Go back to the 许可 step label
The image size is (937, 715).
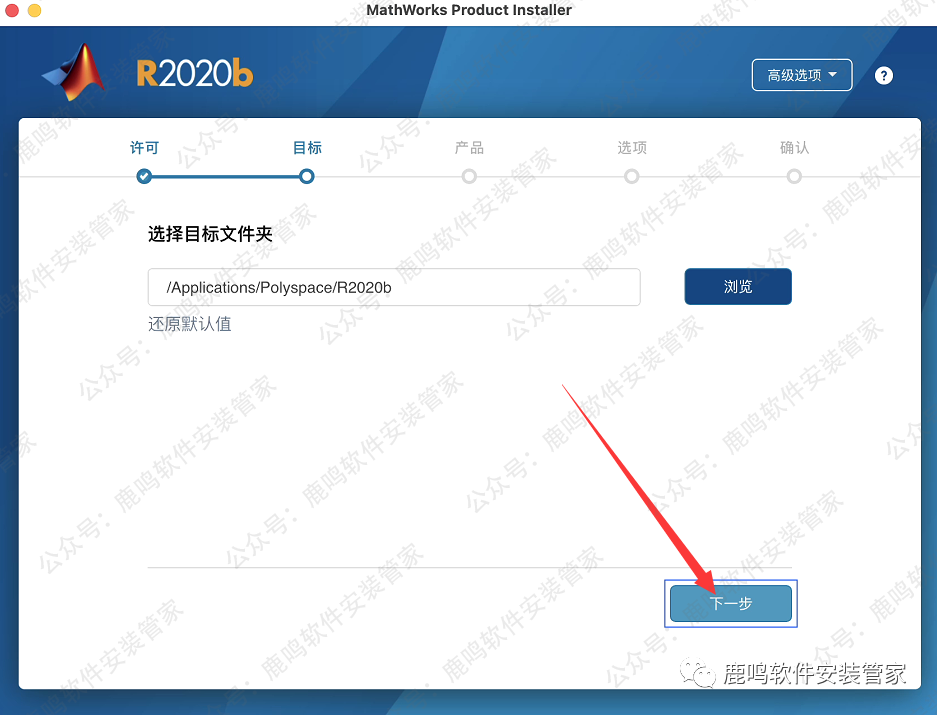pyautogui.click(x=145, y=148)
